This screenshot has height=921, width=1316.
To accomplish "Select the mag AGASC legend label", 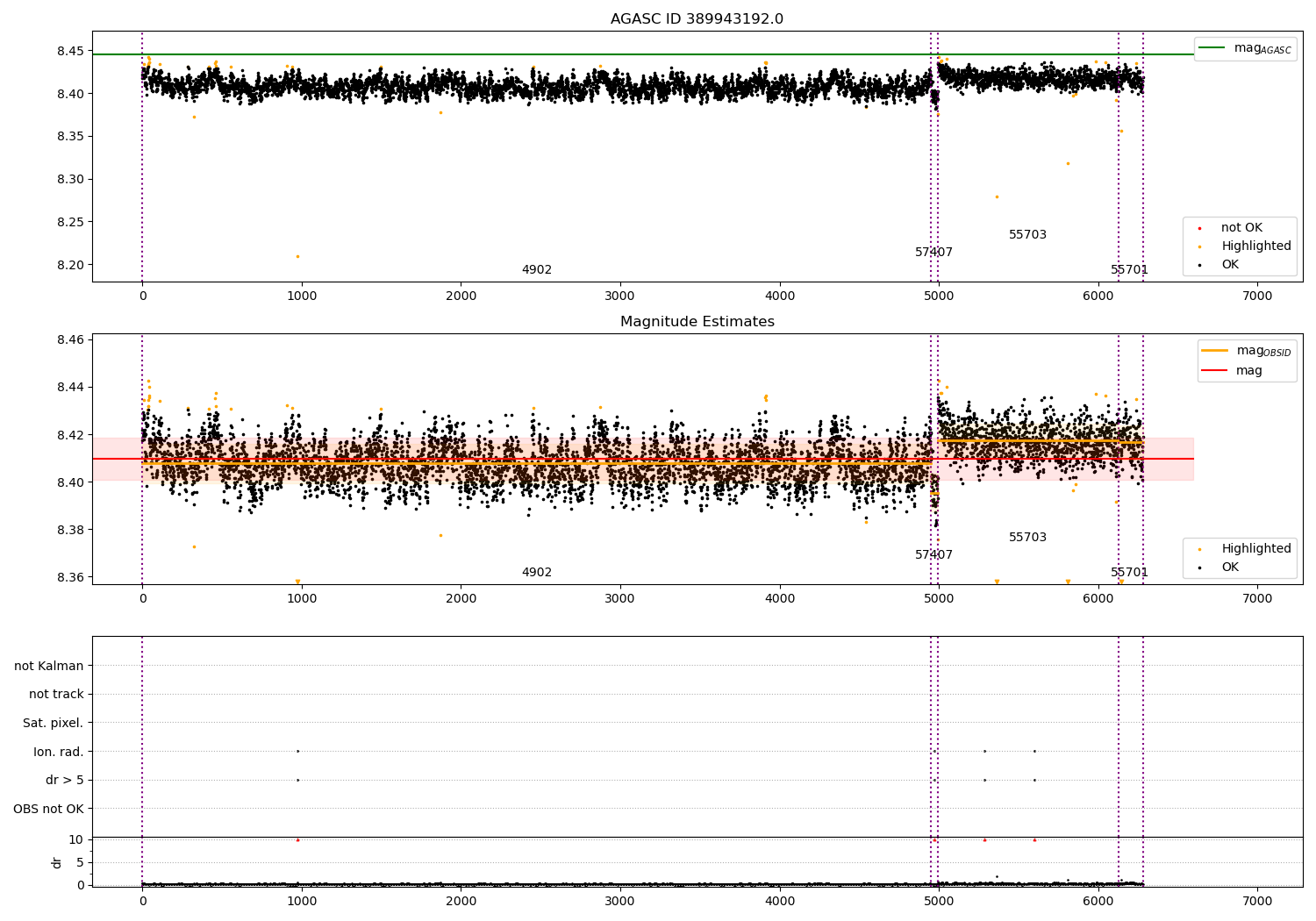I will click(x=1262, y=48).
